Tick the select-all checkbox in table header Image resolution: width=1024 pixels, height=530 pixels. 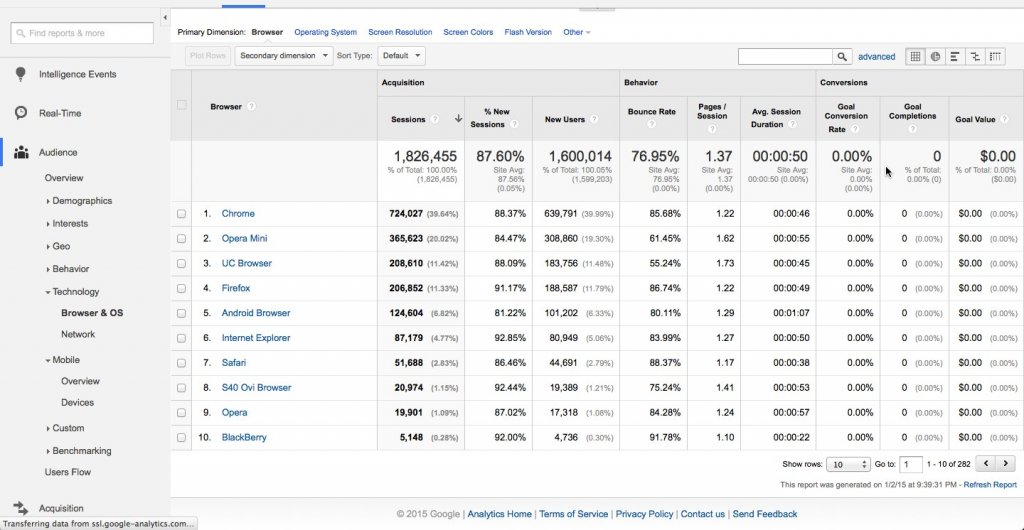[182, 104]
